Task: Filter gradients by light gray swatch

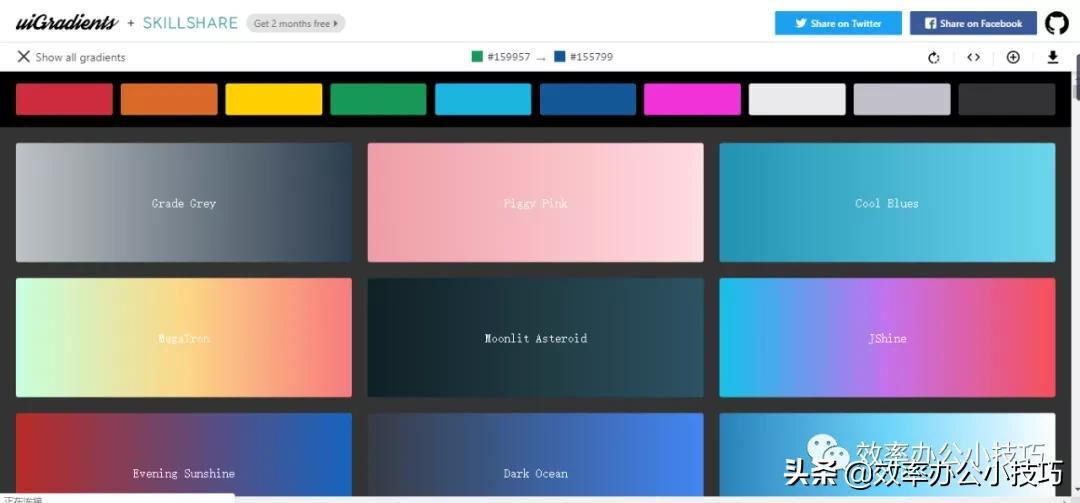Action: [902, 99]
